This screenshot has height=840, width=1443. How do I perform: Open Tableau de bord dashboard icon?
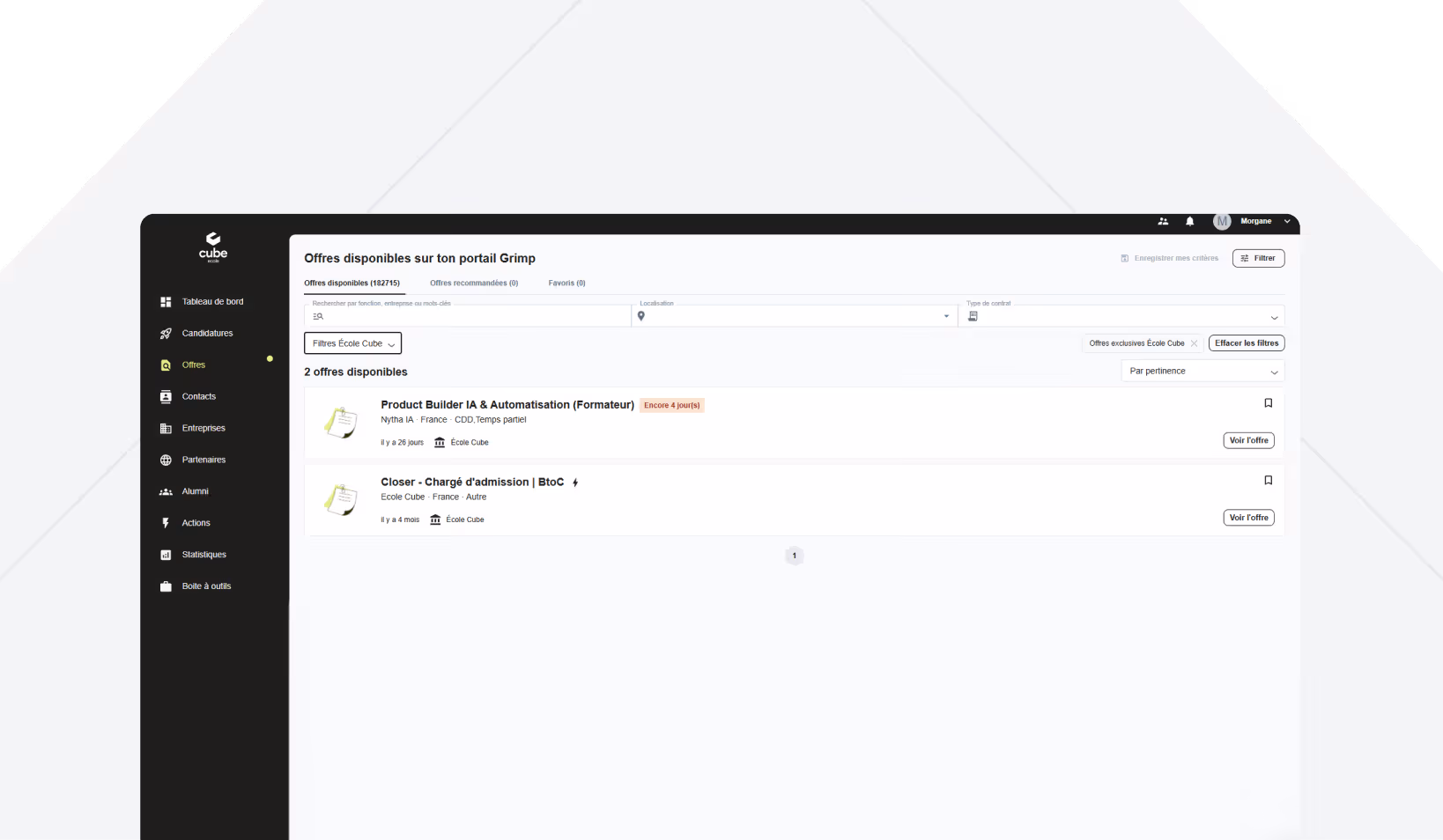point(166,302)
